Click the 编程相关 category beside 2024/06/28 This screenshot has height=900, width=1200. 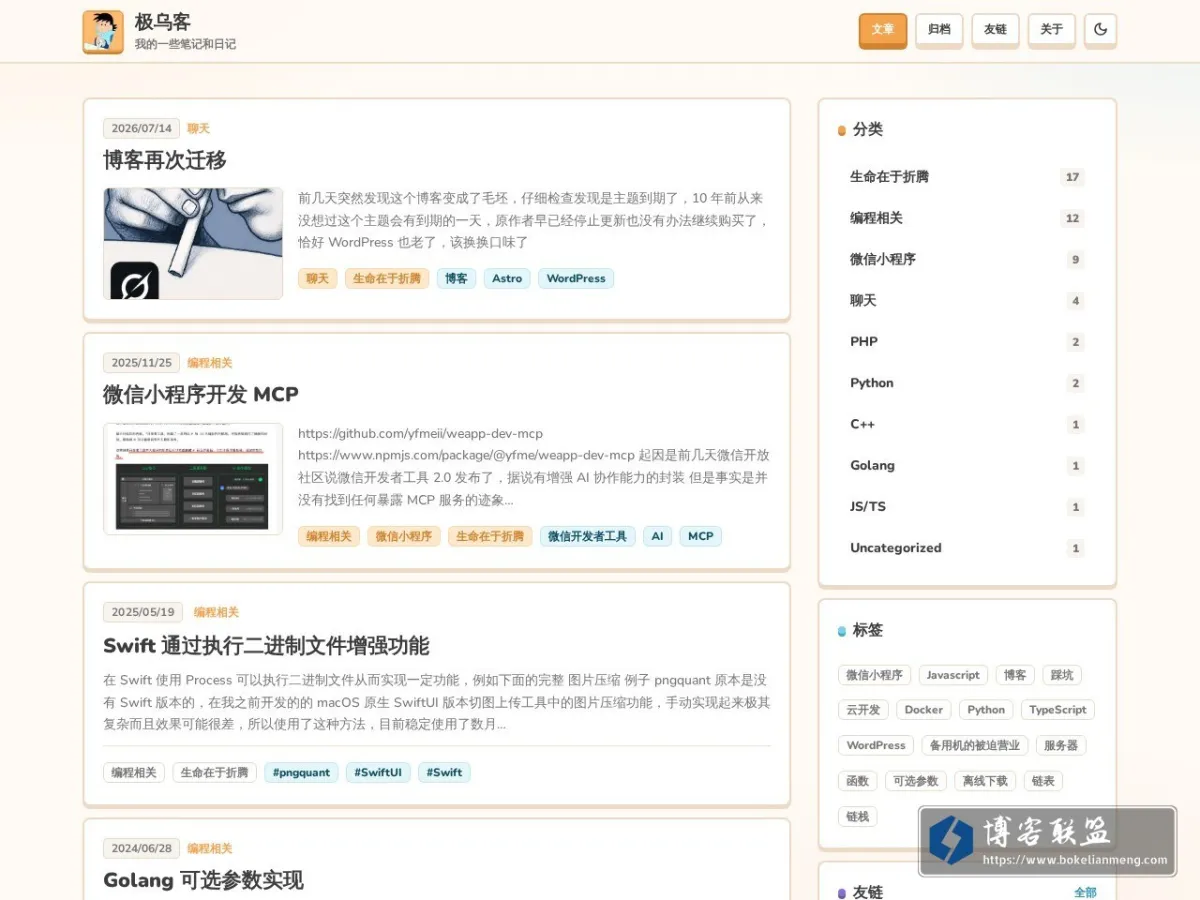(210, 848)
